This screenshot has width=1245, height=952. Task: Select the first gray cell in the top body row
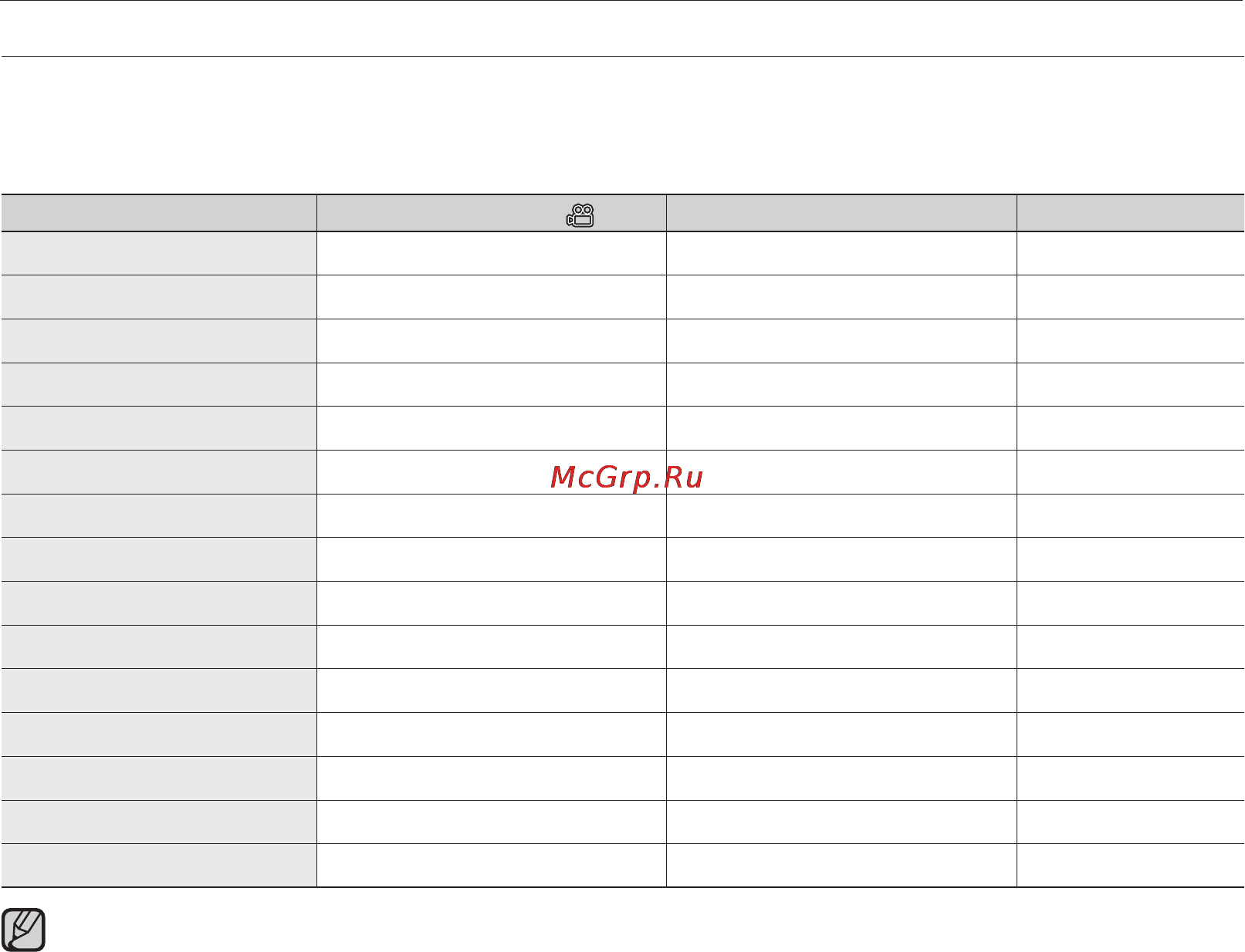pyautogui.click(x=159, y=253)
